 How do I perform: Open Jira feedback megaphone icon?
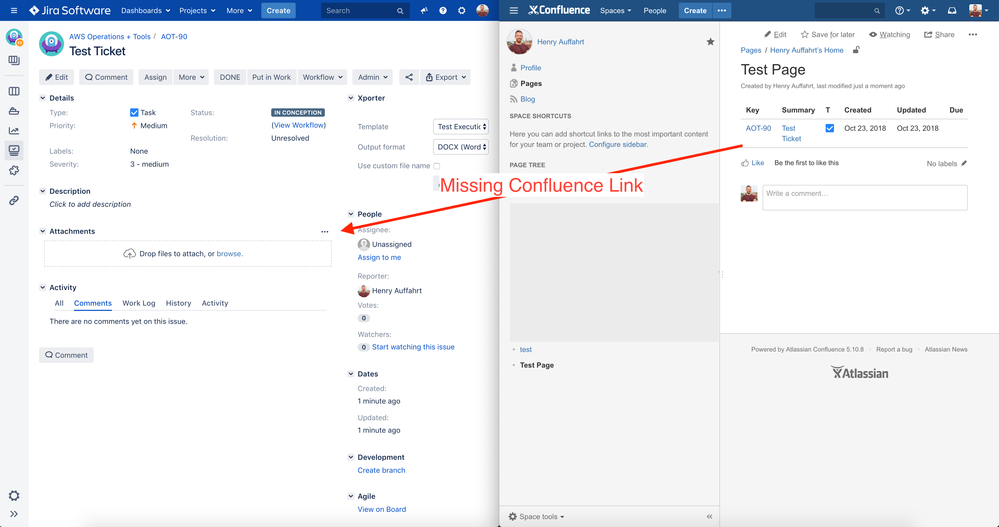point(424,11)
